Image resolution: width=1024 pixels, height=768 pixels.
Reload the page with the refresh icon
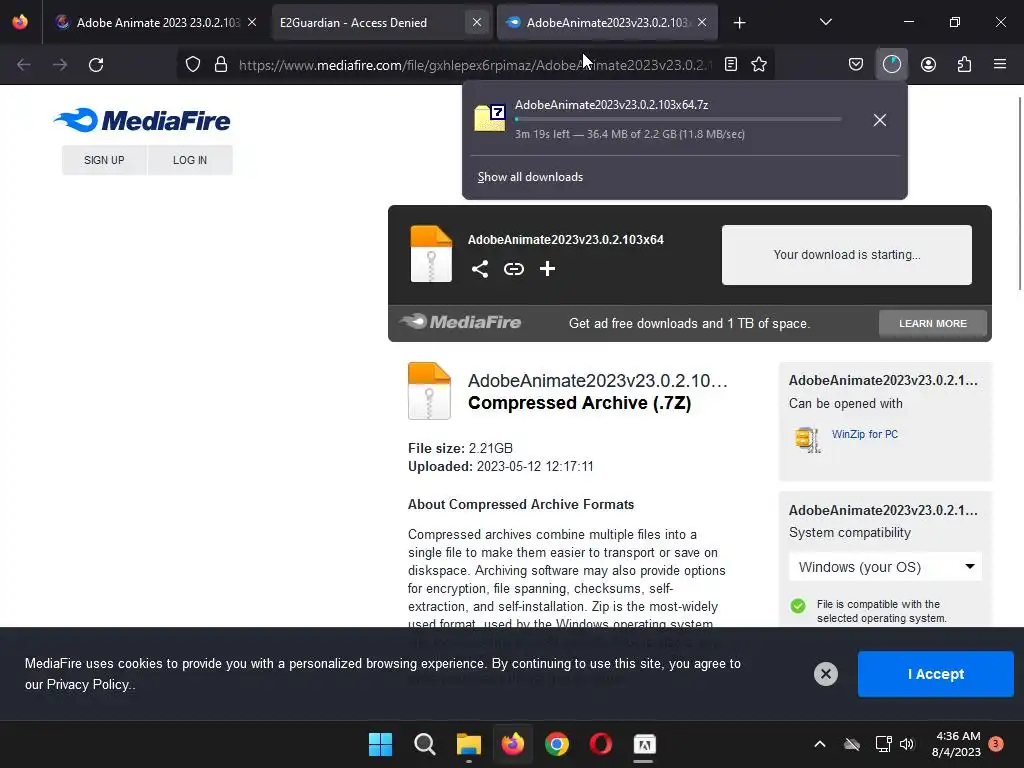click(x=96, y=65)
